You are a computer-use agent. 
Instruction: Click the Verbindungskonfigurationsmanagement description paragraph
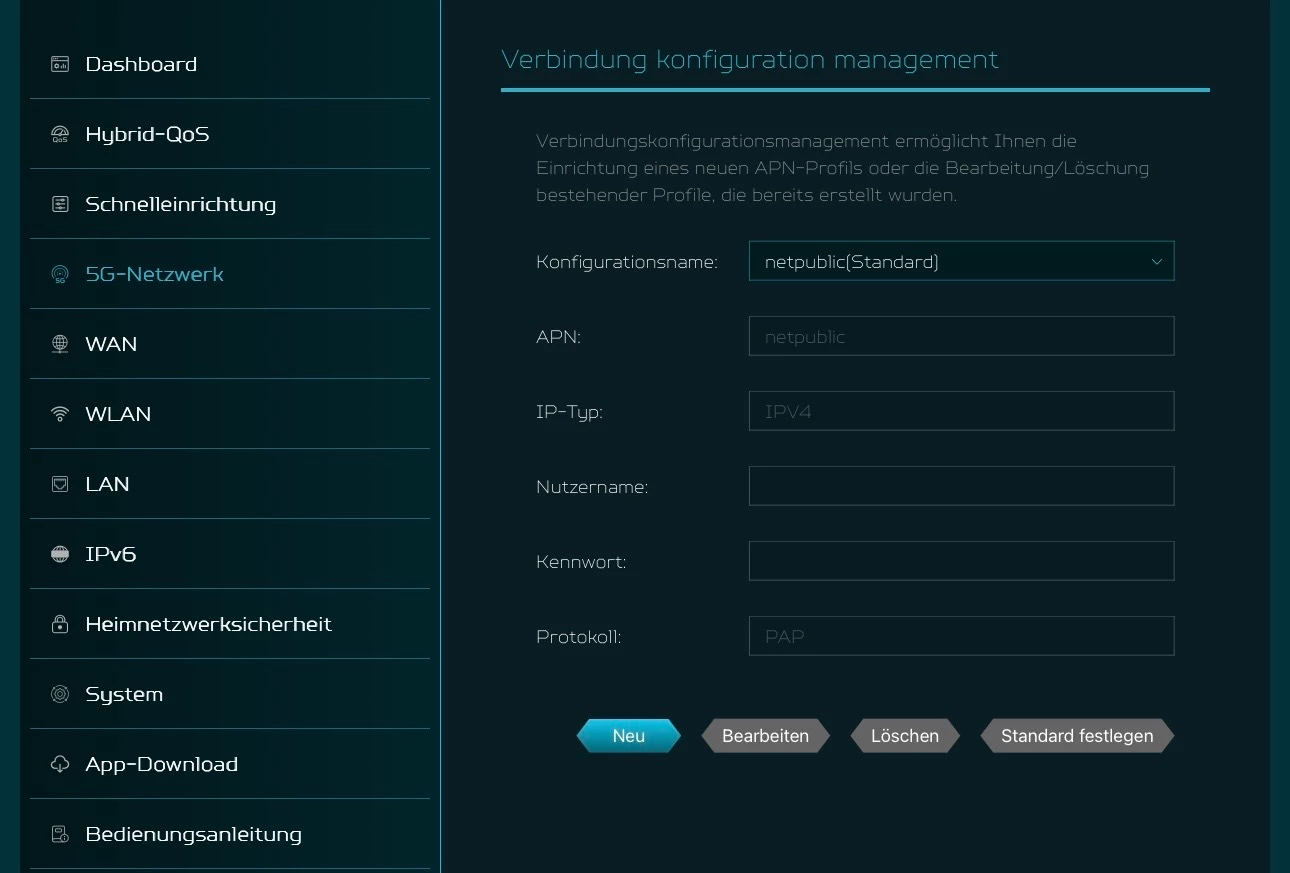pos(842,168)
